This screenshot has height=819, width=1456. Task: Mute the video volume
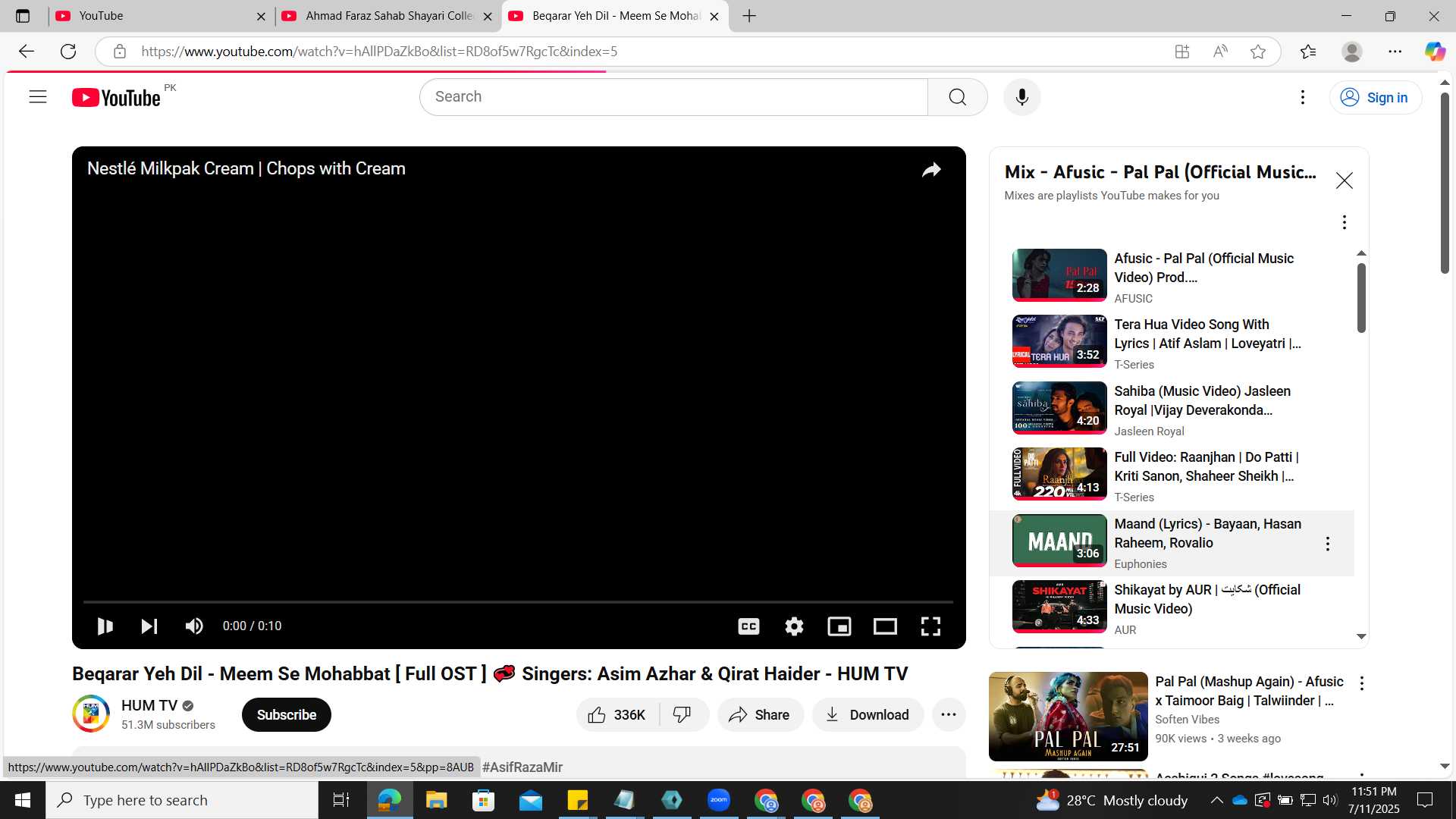194,626
